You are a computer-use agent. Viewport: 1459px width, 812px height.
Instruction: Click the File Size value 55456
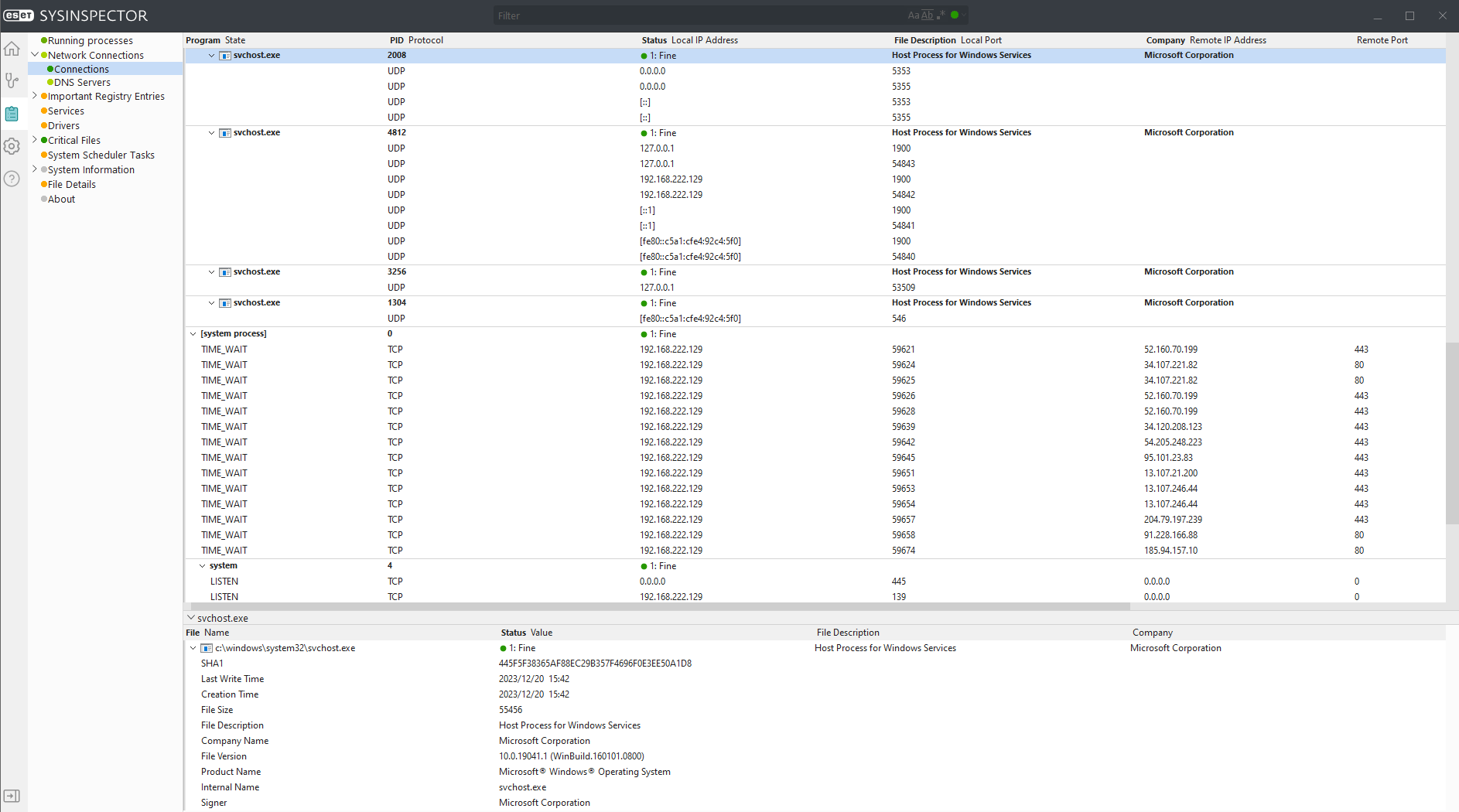(511, 710)
